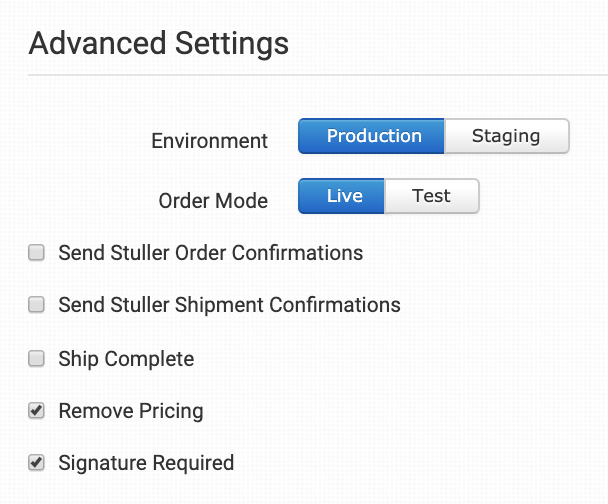This screenshot has width=608, height=504.
Task: Tick Send Stuller Shipment Confirmations checkbox
Action: [36, 305]
